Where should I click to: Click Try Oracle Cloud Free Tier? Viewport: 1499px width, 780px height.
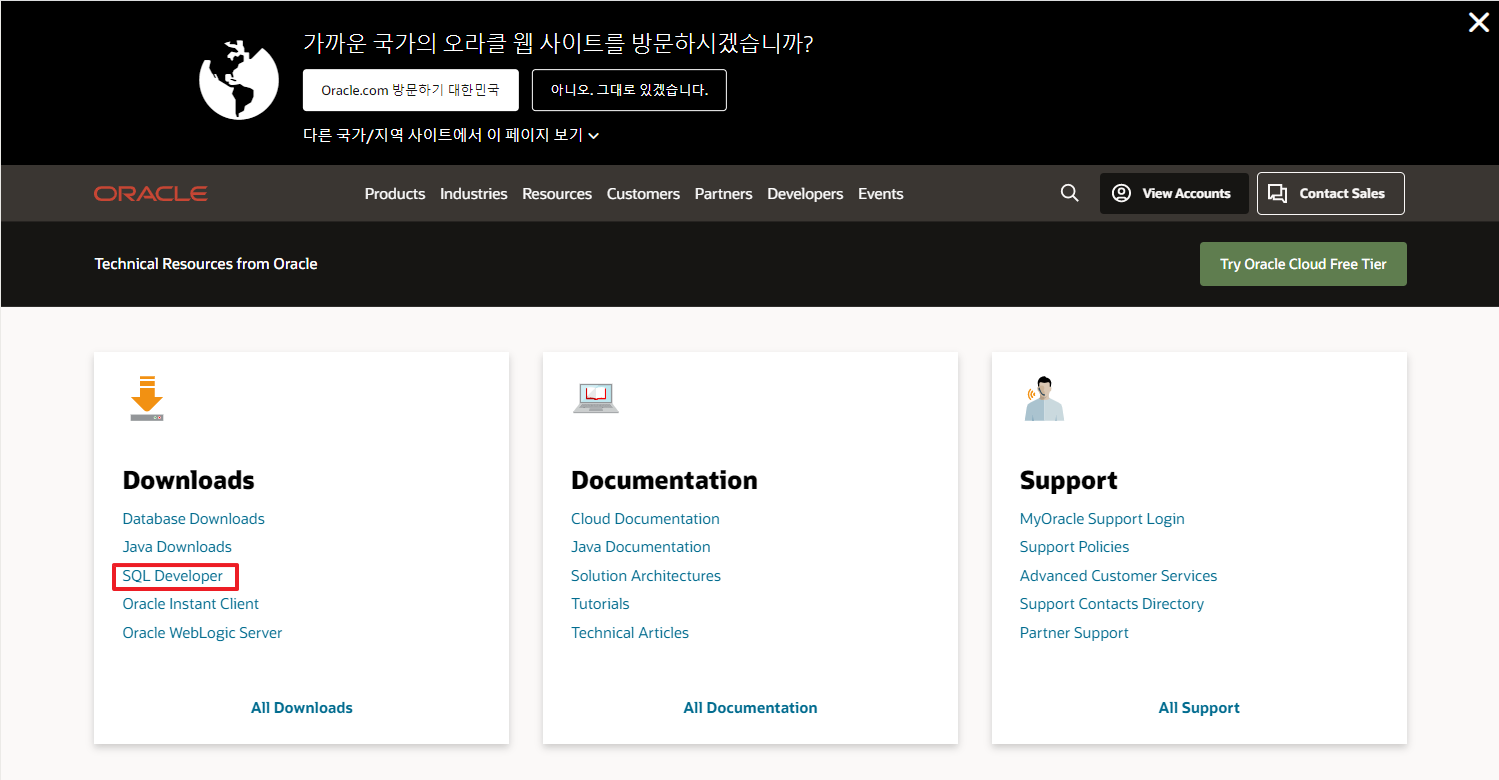tap(1303, 264)
